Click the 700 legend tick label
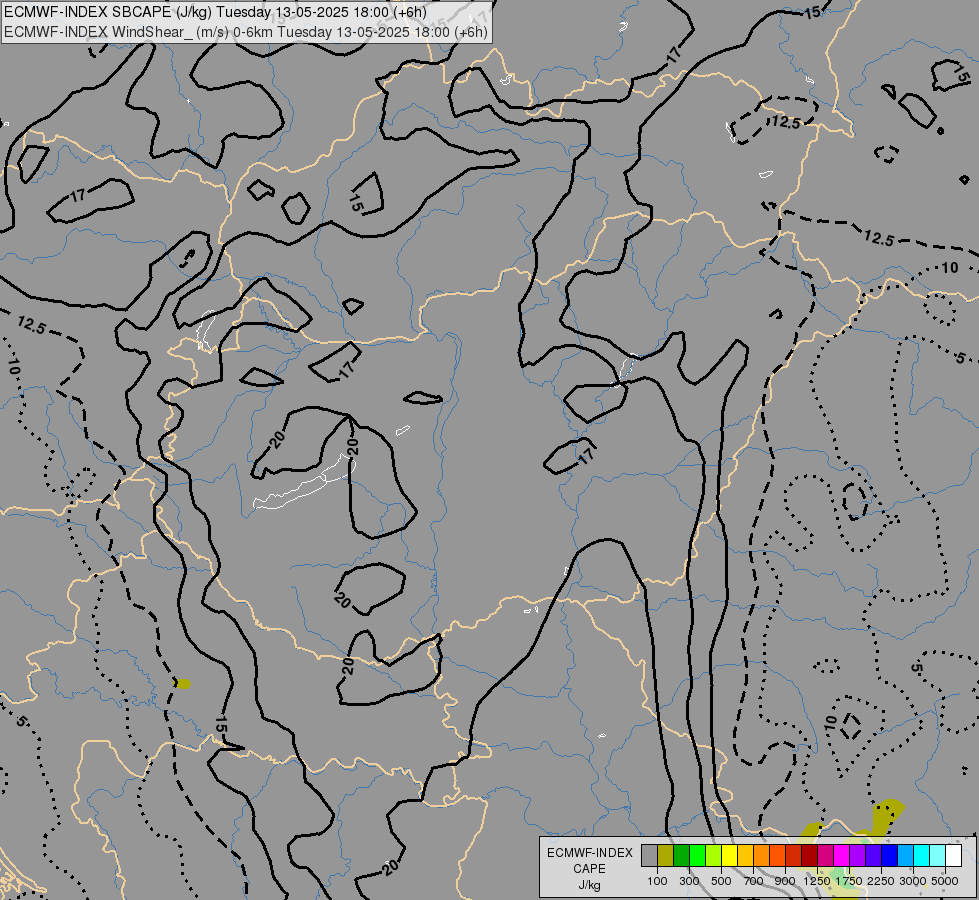The width and height of the screenshot is (979, 900). point(754,881)
